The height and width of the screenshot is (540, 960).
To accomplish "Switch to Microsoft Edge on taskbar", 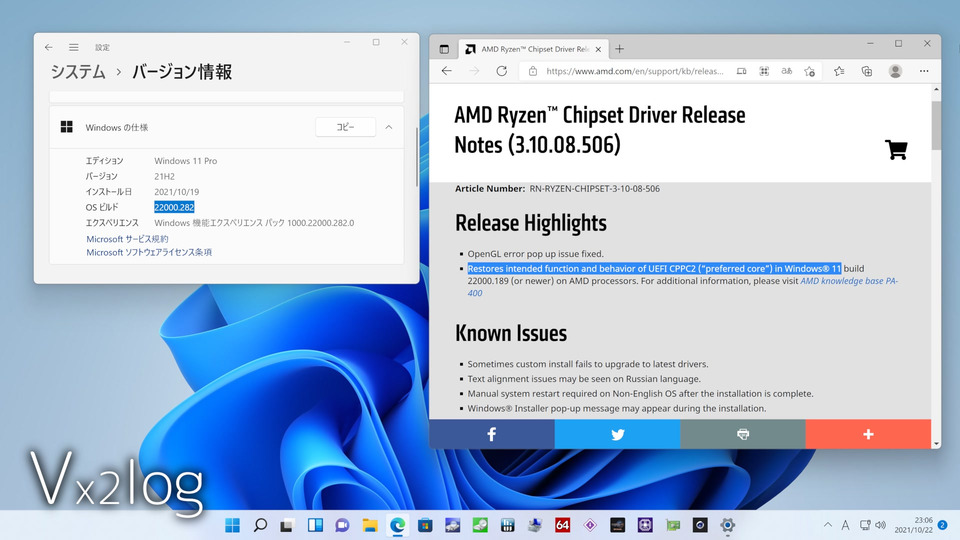I will 397,525.
